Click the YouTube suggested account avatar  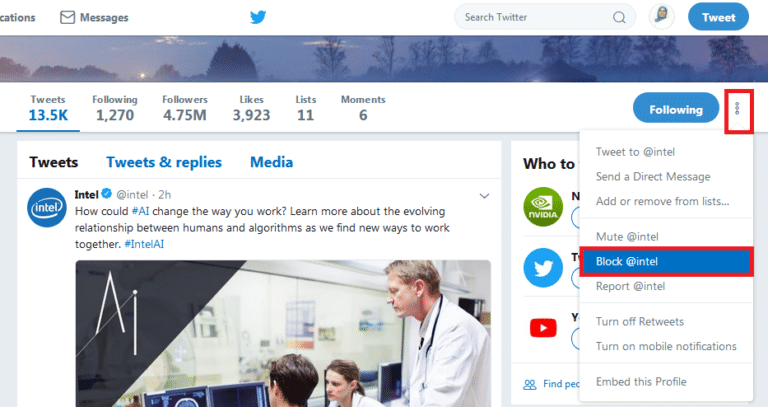(543, 328)
